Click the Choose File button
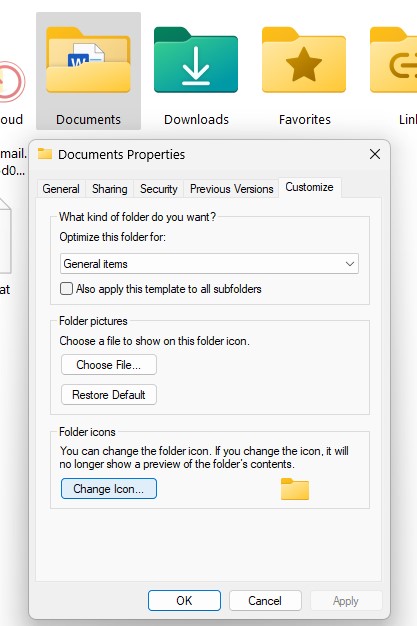This screenshot has height=626, width=417. point(109,365)
